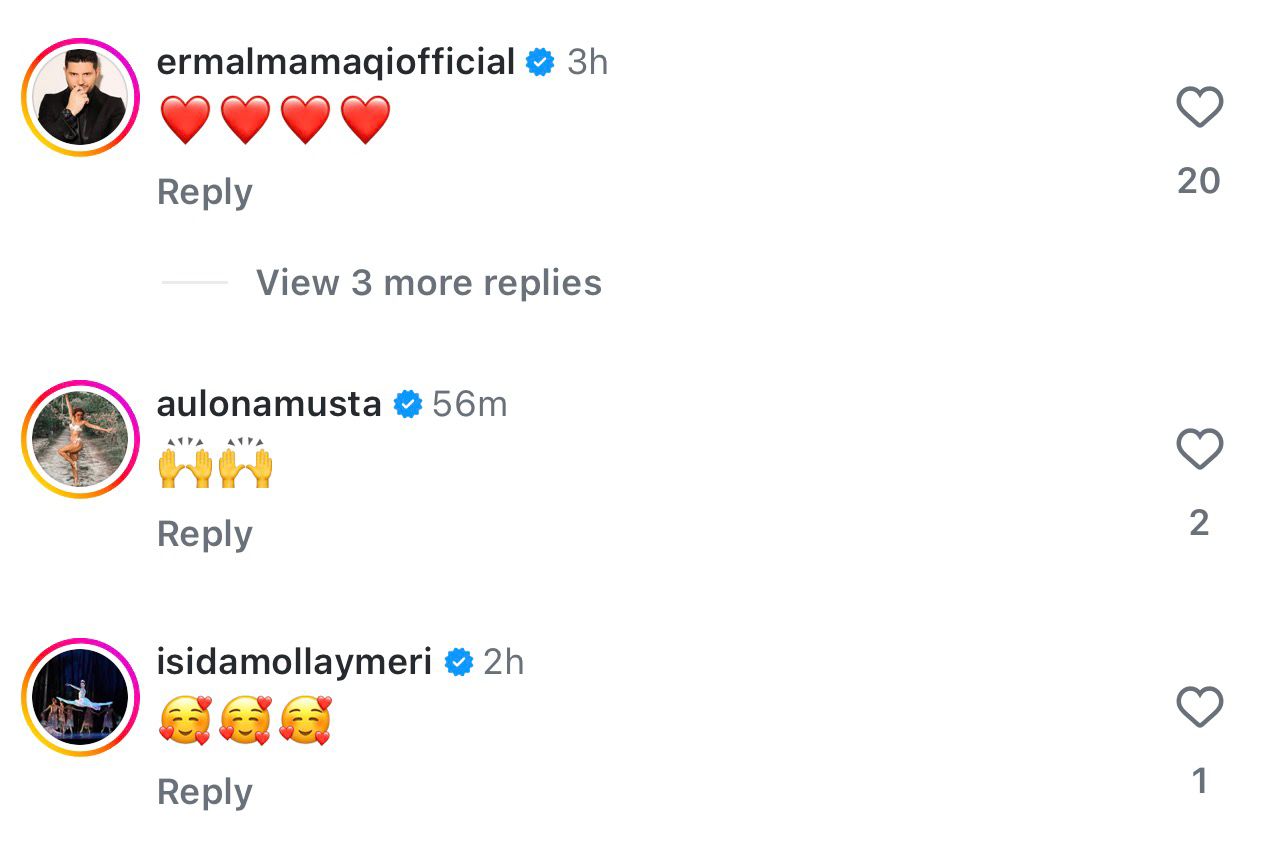View ermalmamaqiofficial's story from avatar
The width and height of the screenshot is (1284, 856).
click(x=80, y=98)
